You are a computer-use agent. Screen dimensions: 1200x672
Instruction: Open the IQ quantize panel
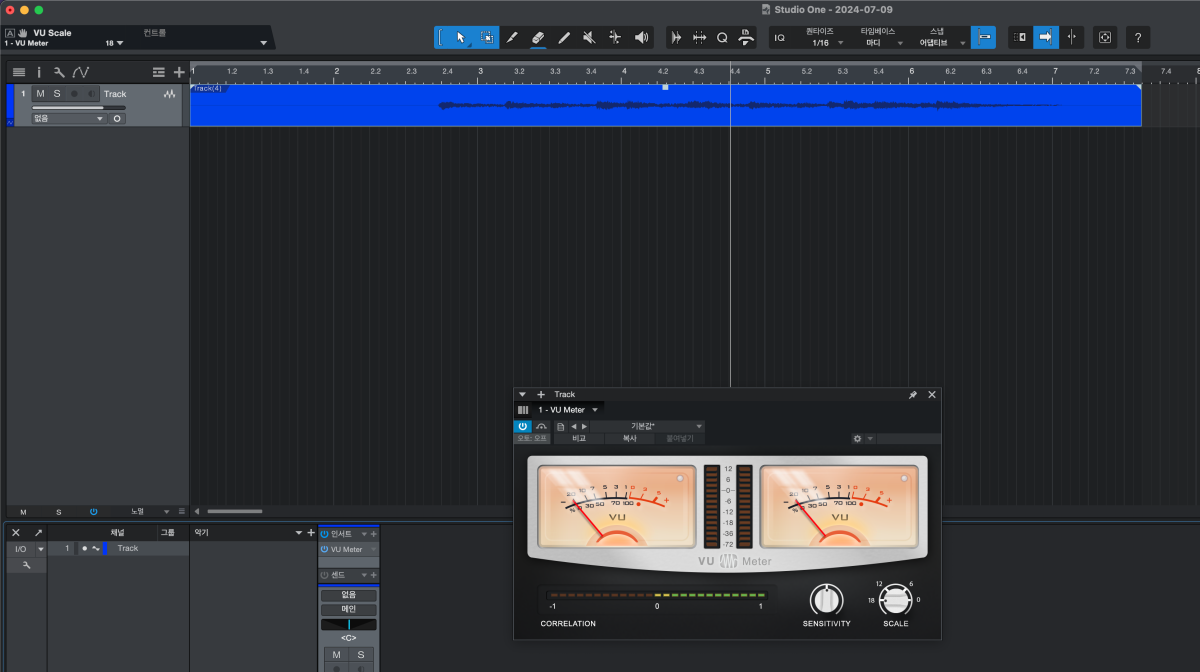point(779,37)
